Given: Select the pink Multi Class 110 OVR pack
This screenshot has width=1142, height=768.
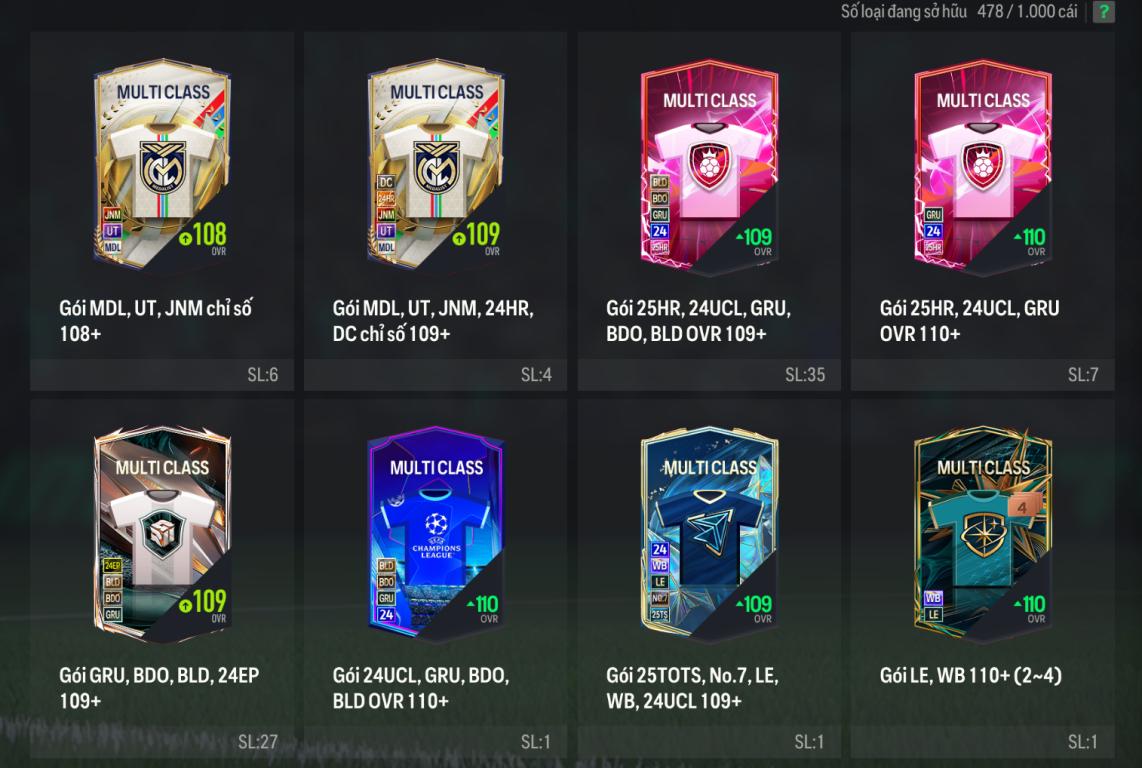Looking at the screenshot, I should coord(982,168).
